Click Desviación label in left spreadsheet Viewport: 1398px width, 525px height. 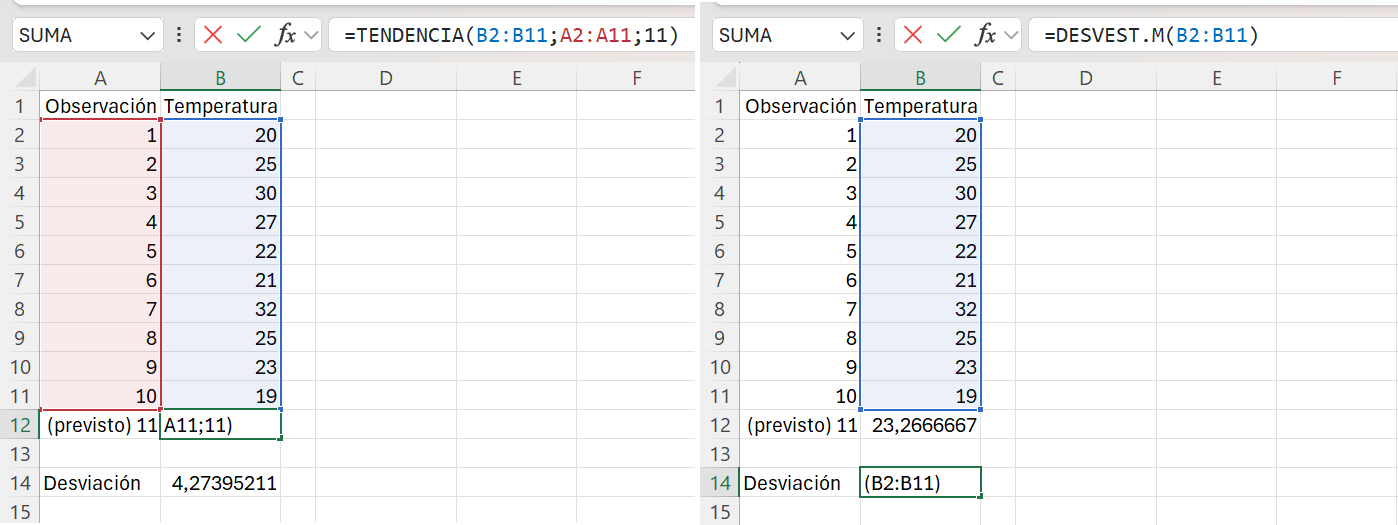[100, 483]
